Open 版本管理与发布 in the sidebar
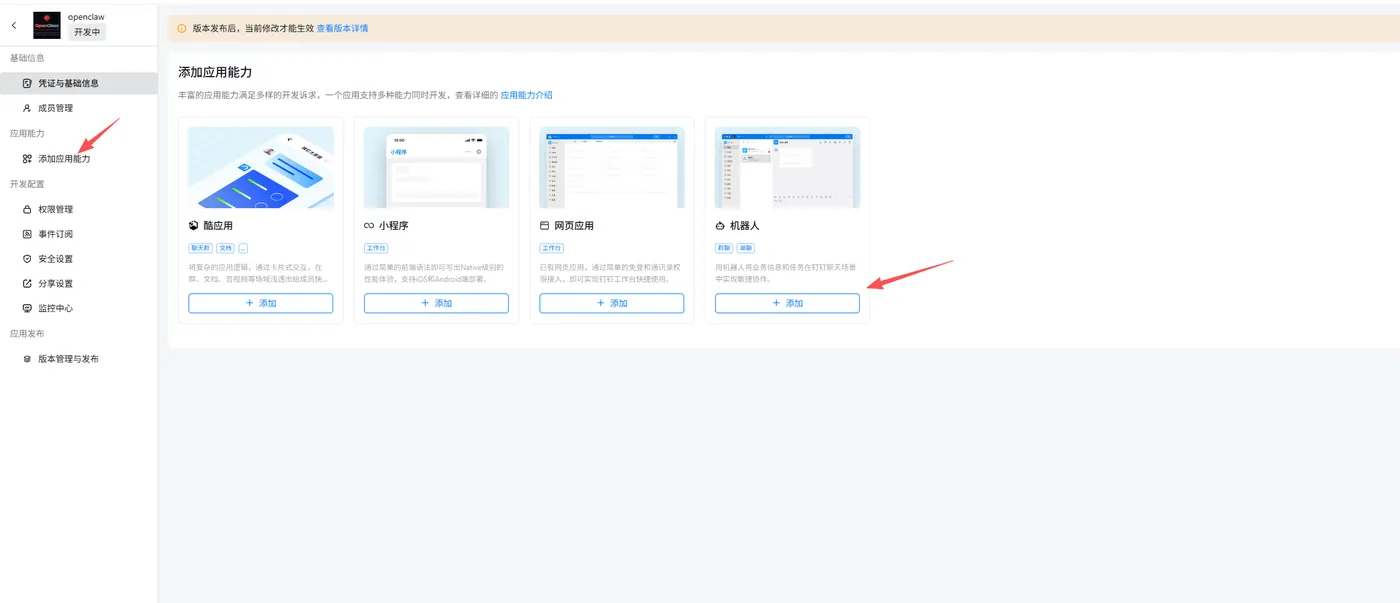Viewport: 1400px width, 603px height. click(70, 357)
